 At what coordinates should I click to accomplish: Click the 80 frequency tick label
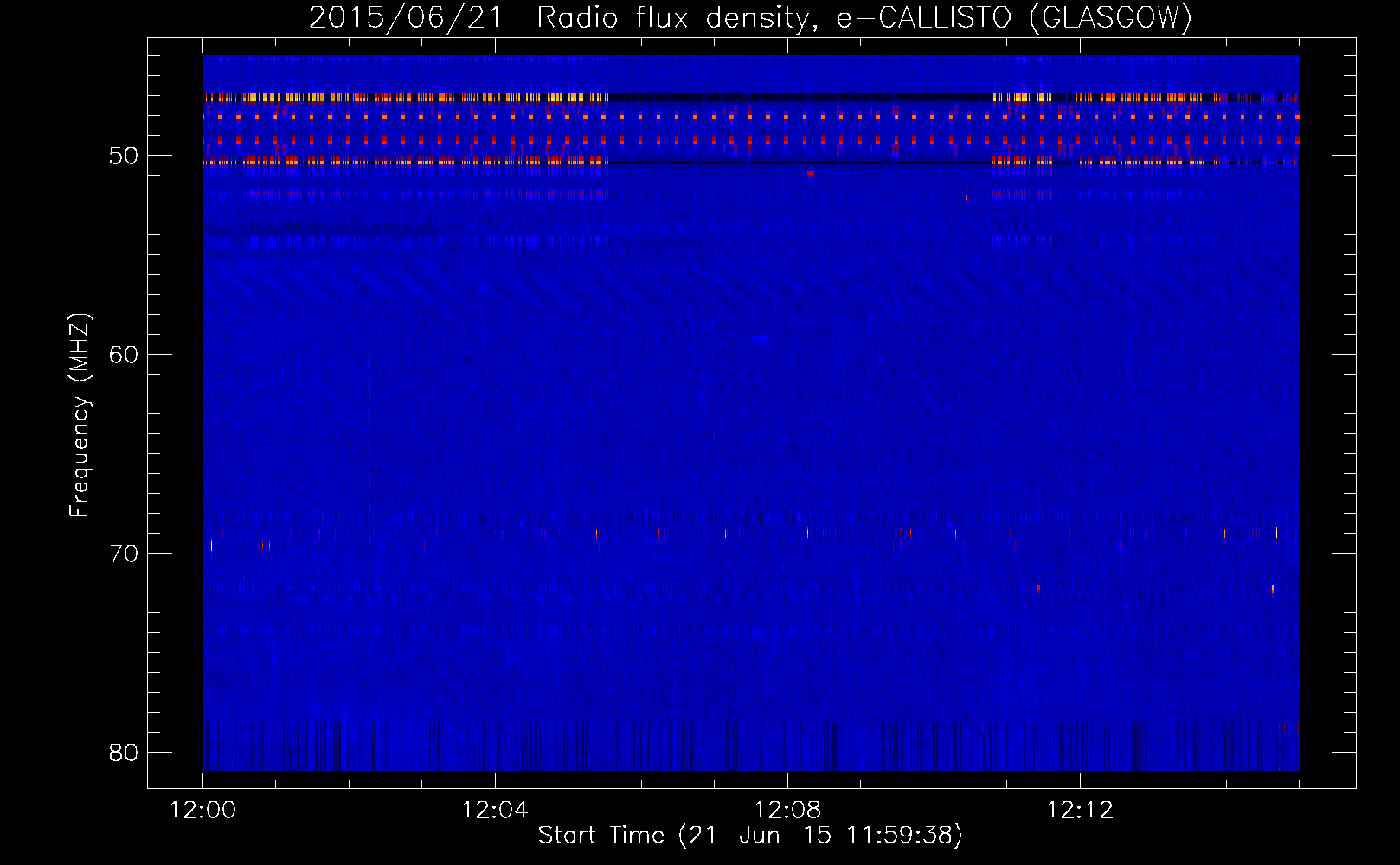click(x=124, y=753)
